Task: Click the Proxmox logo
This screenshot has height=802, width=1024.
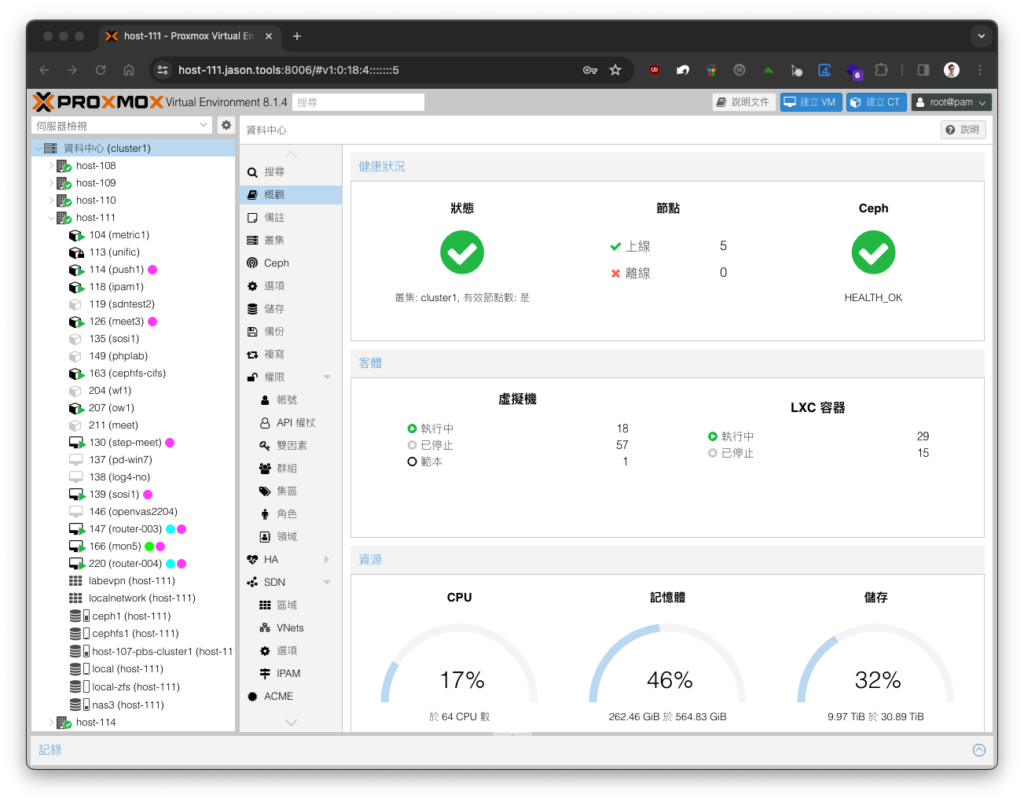Action: (x=98, y=102)
